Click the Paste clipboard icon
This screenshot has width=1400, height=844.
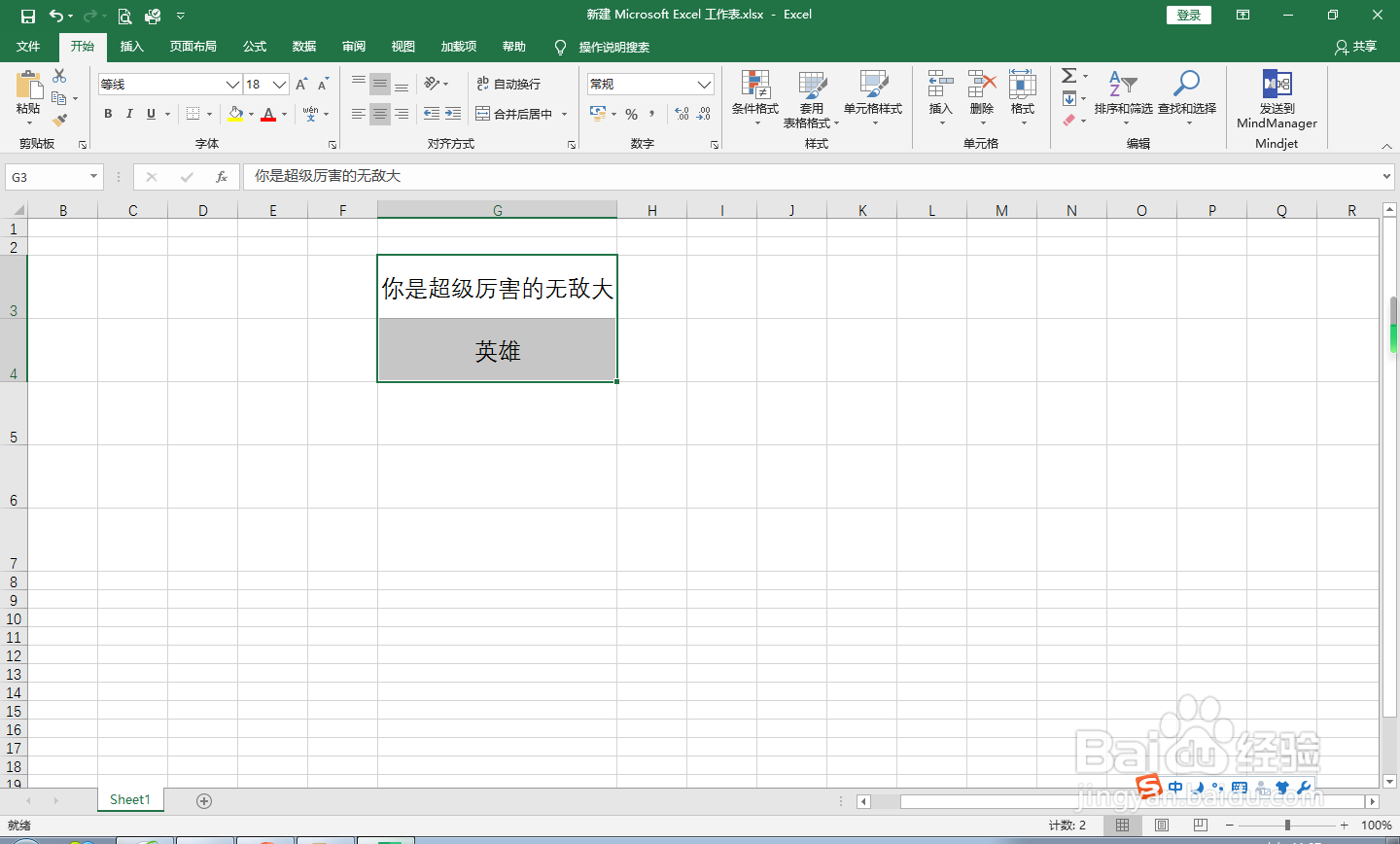[x=28, y=85]
